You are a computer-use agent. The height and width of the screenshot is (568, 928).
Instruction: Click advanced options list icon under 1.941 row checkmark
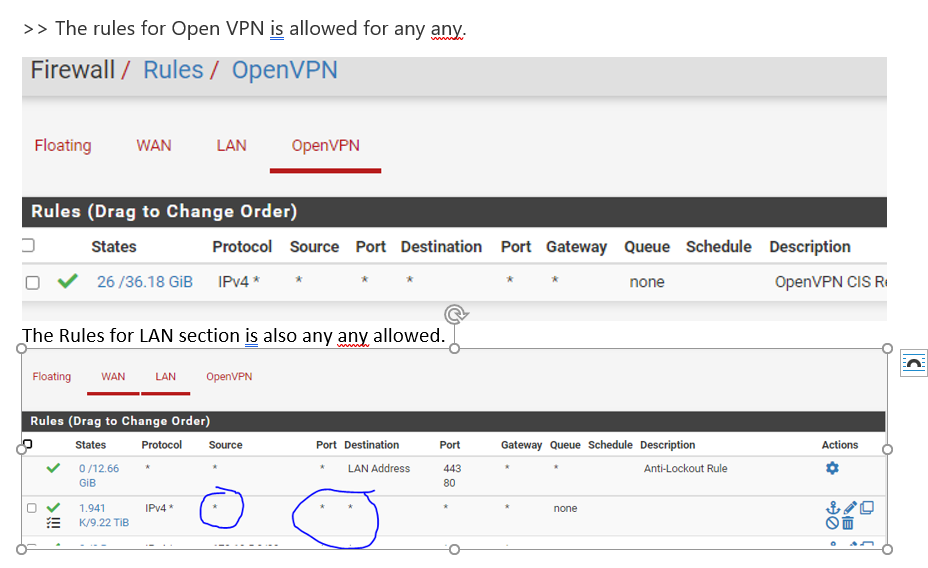[x=53, y=522]
